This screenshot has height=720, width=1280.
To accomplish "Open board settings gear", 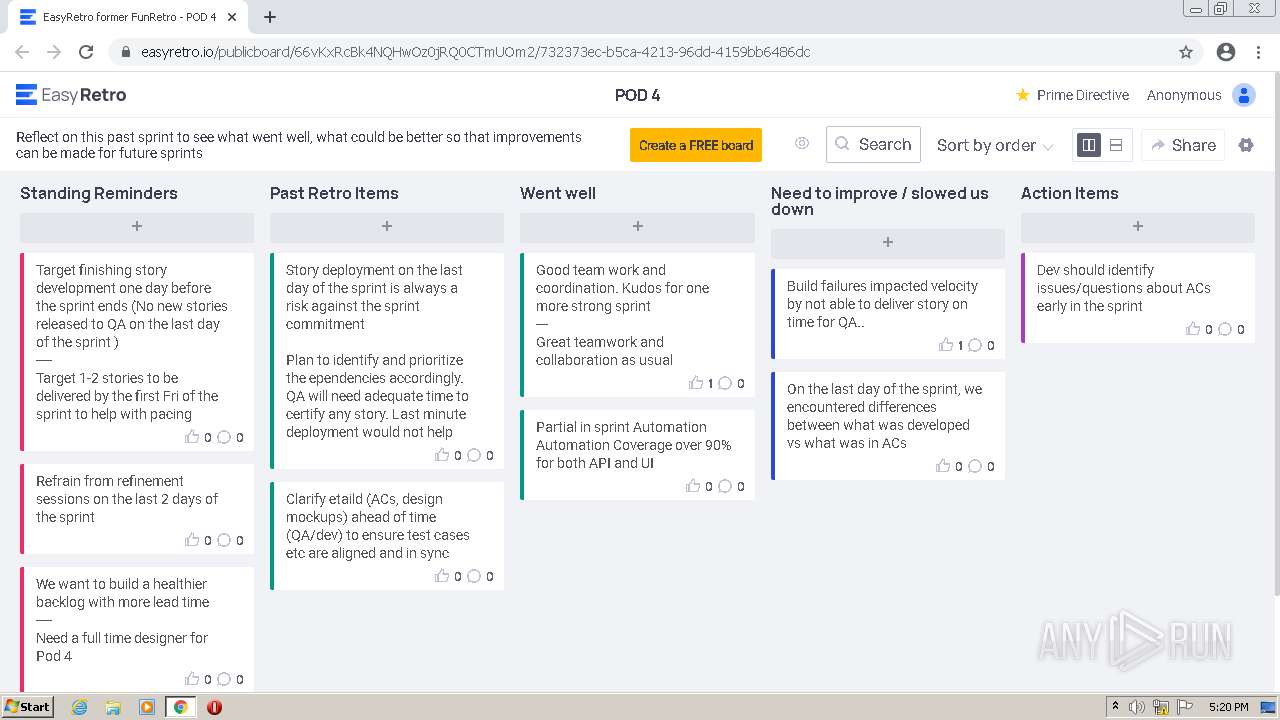I will pyautogui.click(x=1246, y=145).
